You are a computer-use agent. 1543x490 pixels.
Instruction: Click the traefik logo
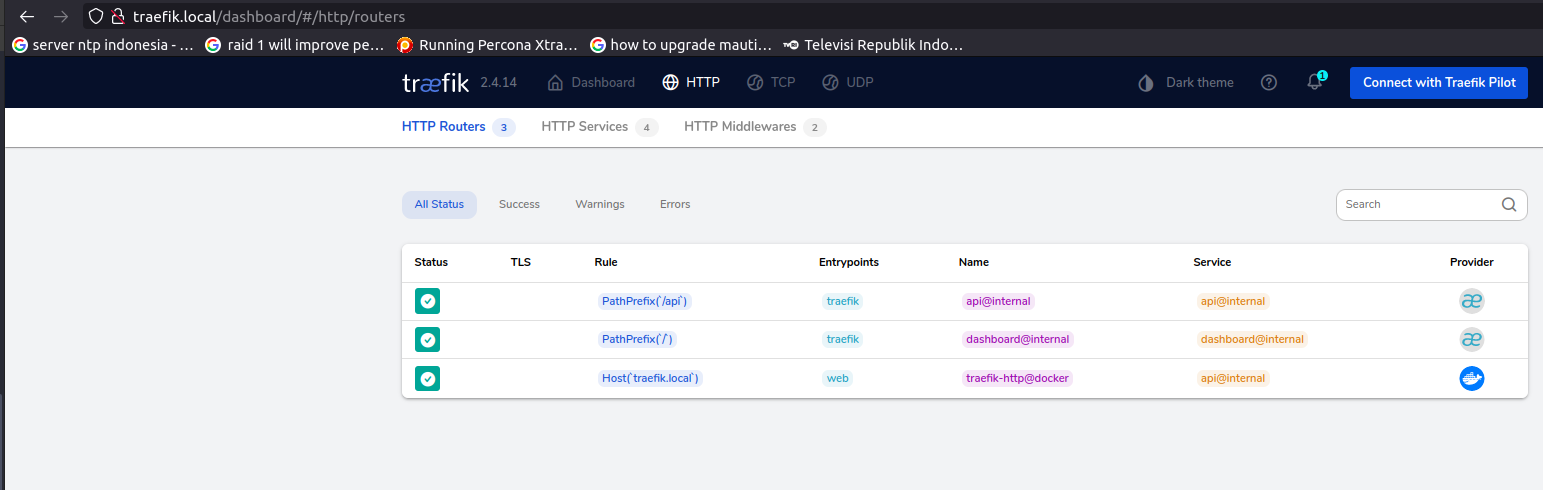point(435,82)
